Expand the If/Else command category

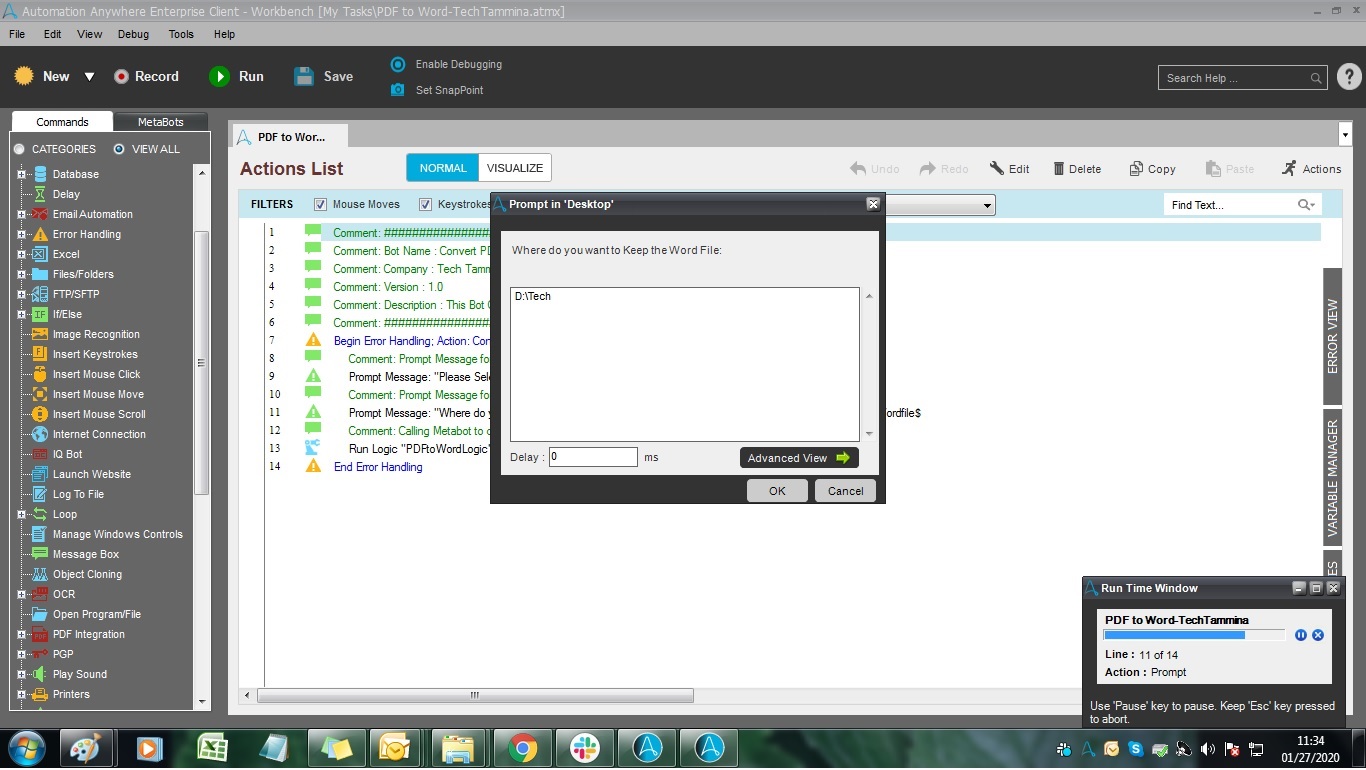[x=21, y=314]
